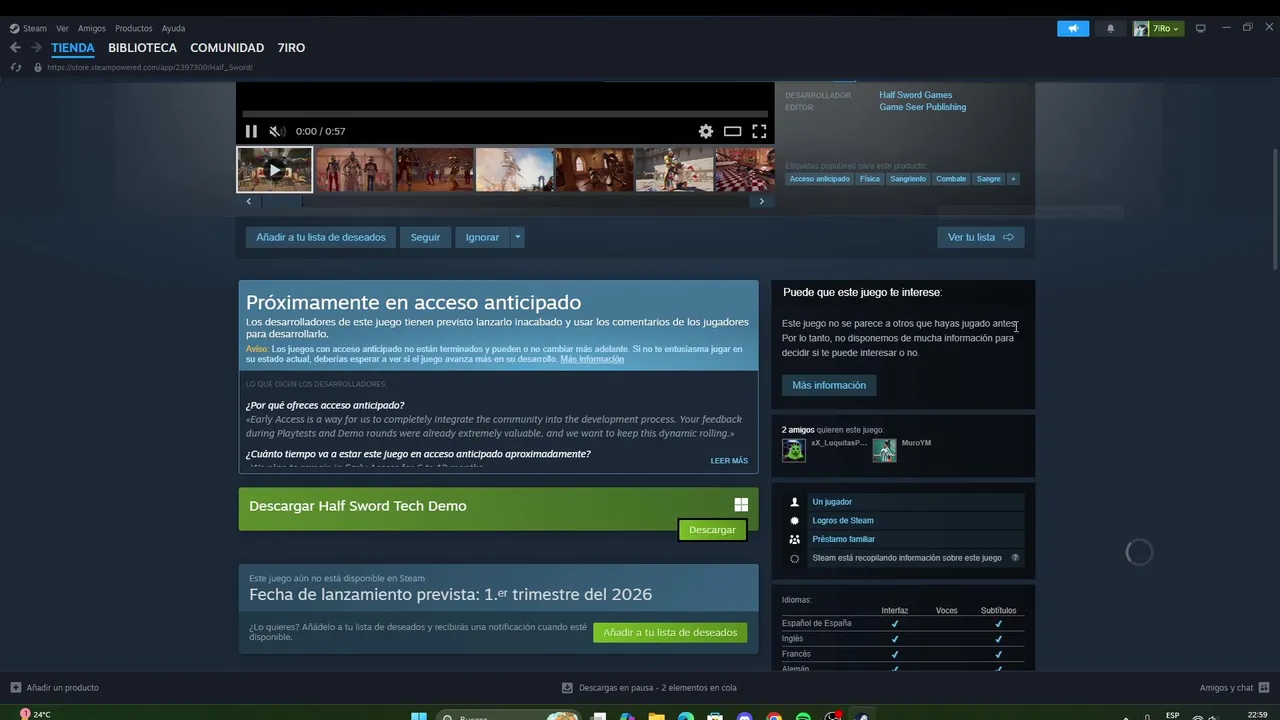Switch to the BIBLIOTECA tab
The image size is (1280, 720).
142,48
